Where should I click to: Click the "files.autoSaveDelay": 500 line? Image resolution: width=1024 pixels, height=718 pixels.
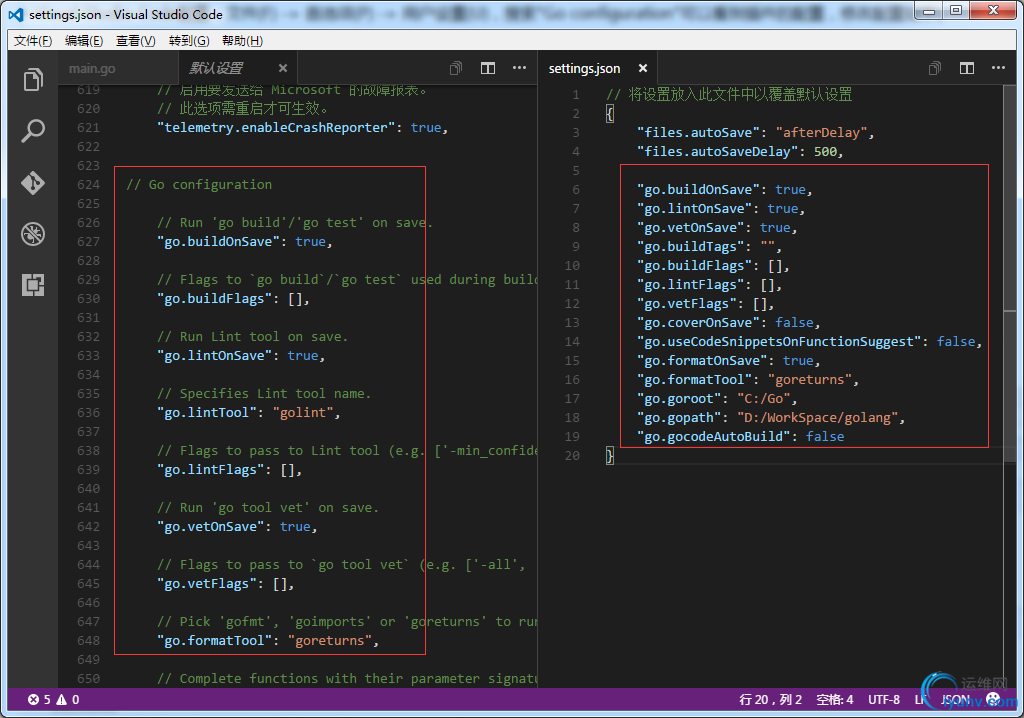coord(740,152)
